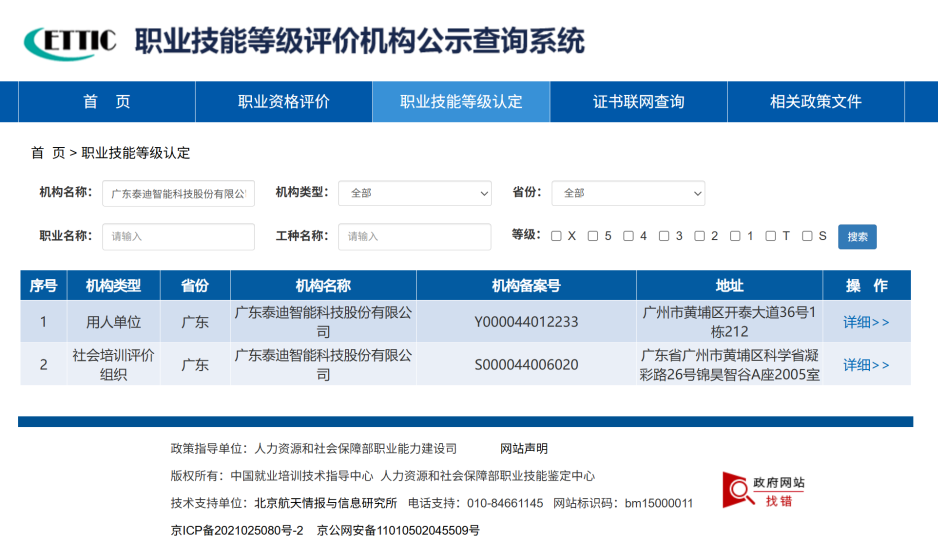Click the 地址 column header
The height and width of the screenshot is (559, 938).
(x=730, y=285)
